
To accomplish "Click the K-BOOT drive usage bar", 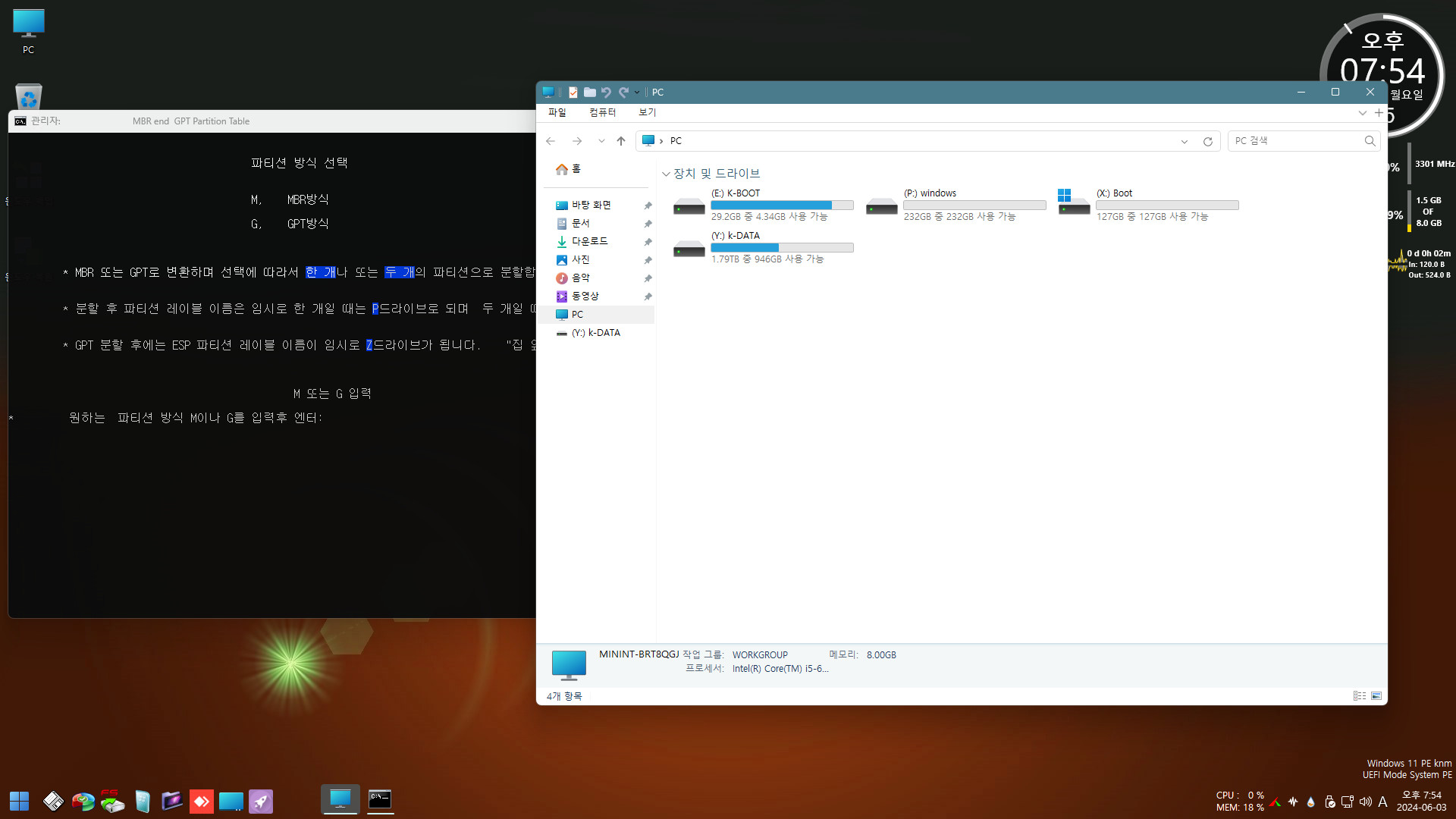I will coord(782,206).
